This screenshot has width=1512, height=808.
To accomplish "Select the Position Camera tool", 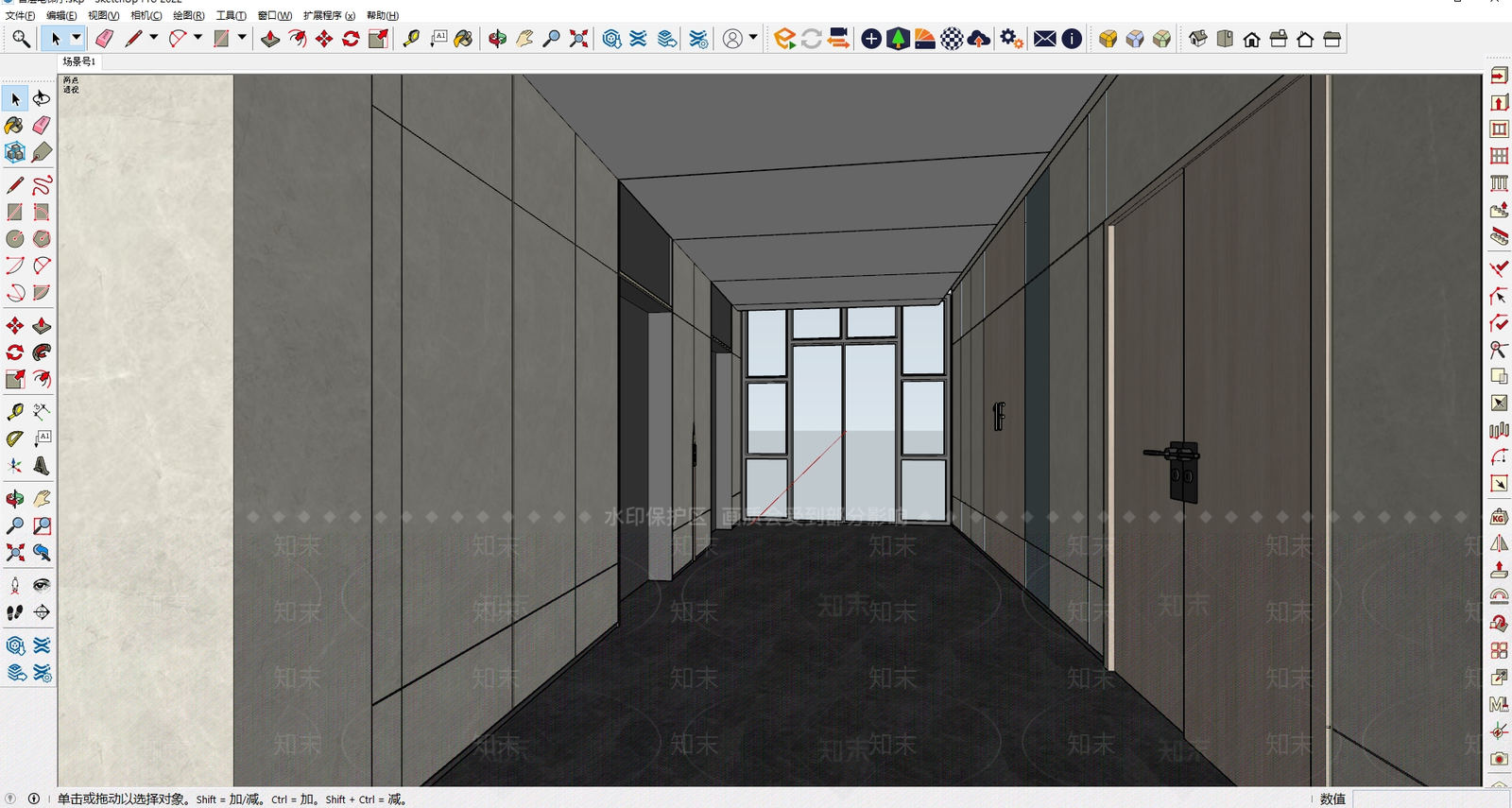I will tap(14, 586).
